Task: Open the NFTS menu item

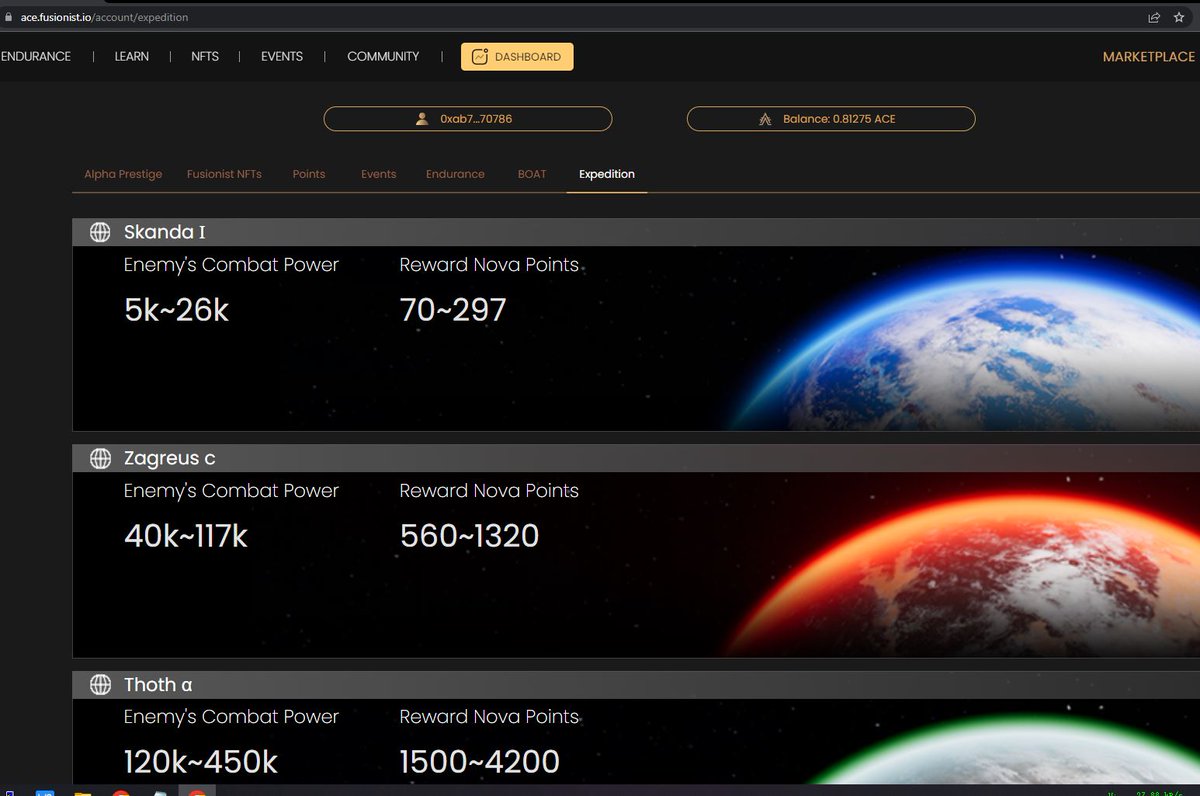Action: 205,57
